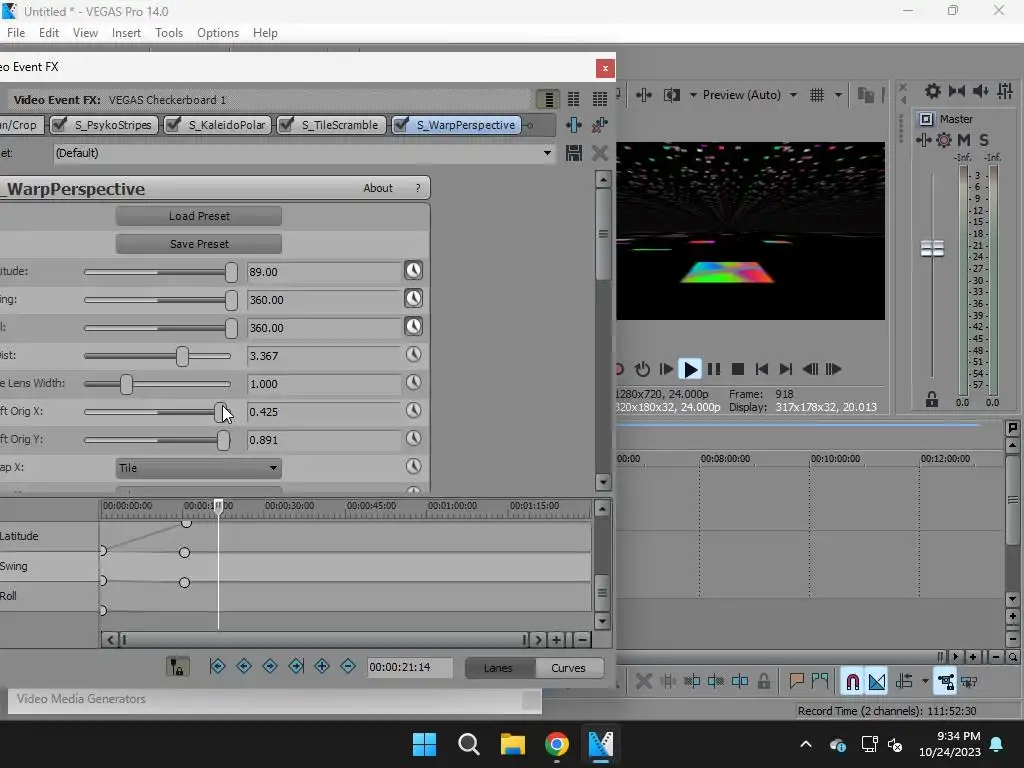The image size is (1024, 768).
Task: Expand the overlays grid dropdown arrow
Action: (838, 95)
